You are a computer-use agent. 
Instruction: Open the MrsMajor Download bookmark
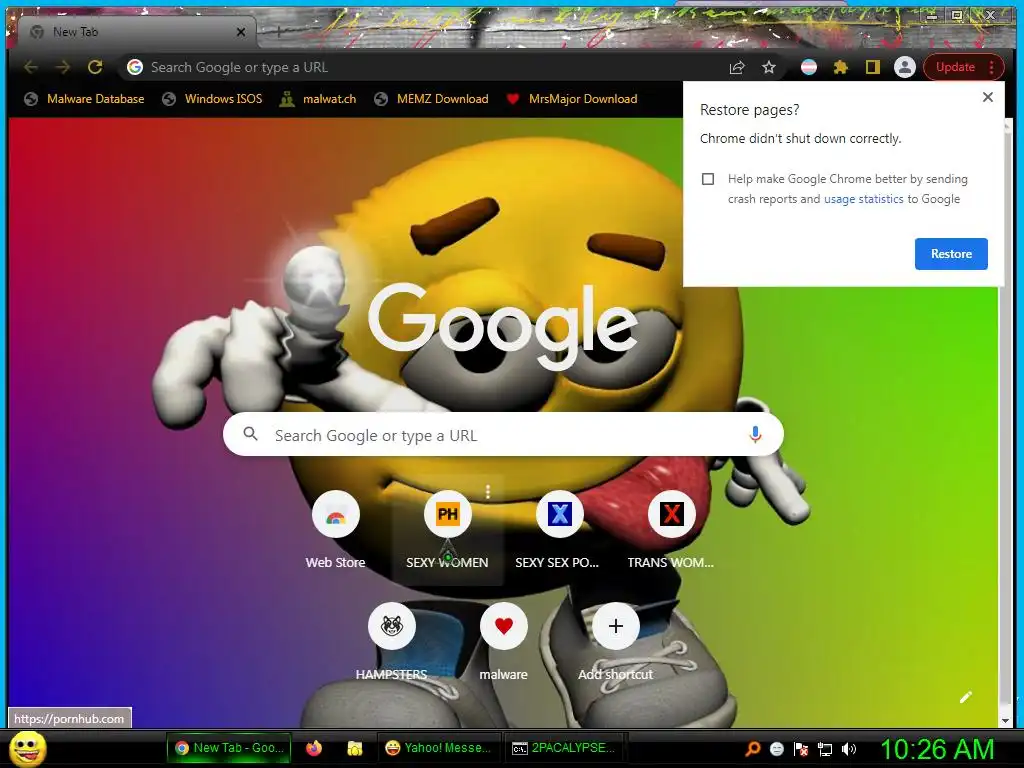click(572, 99)
